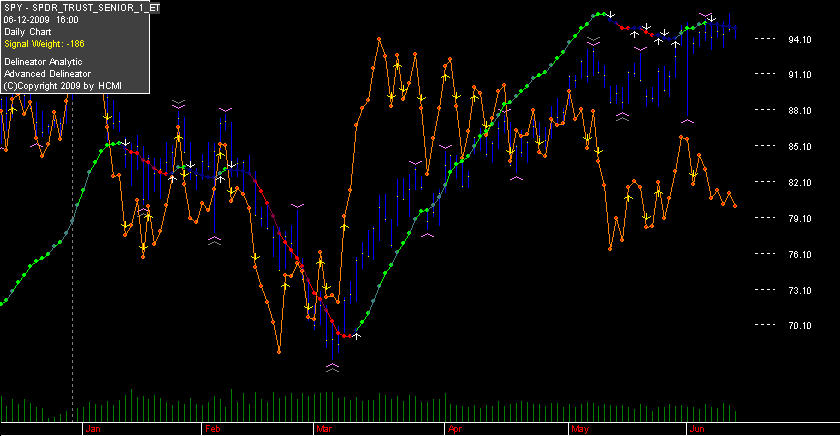Click the orange line's highest peak in March

pyautogui.click(x=379, y=39)
